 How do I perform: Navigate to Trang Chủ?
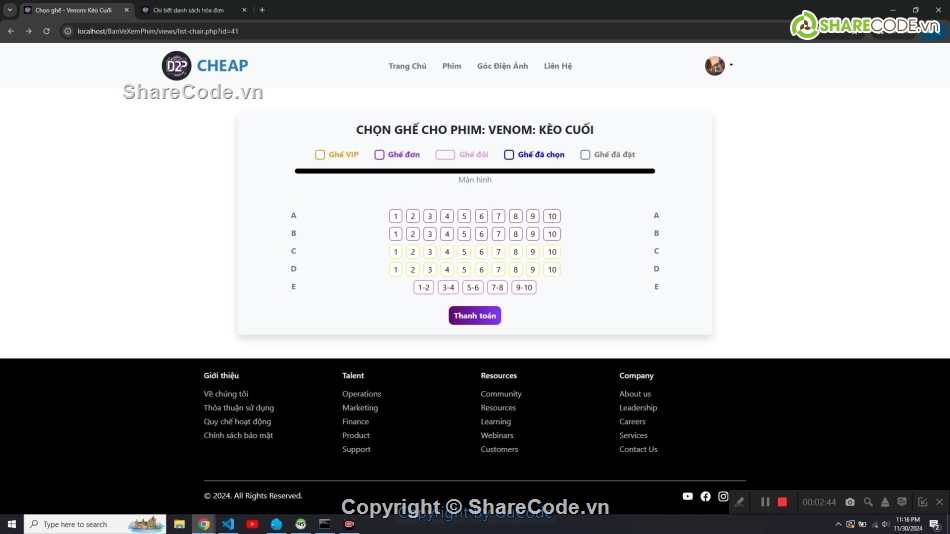coord(407,65)
